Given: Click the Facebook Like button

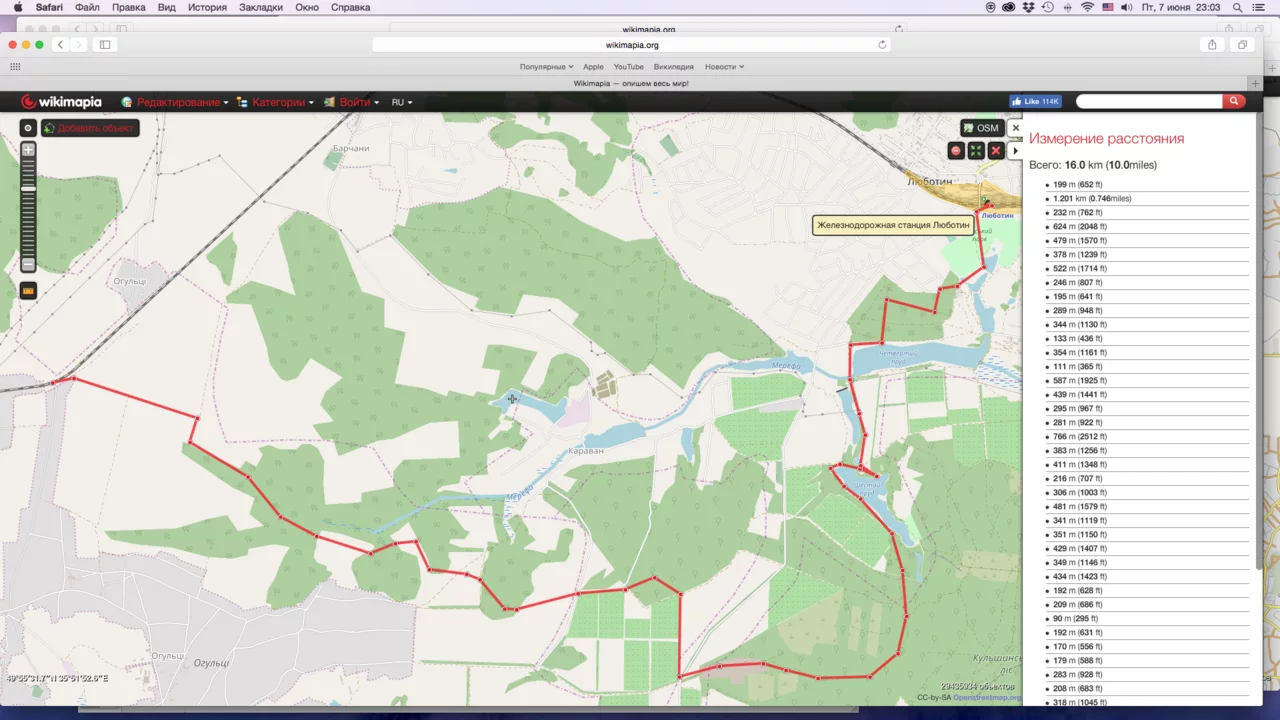Looking at the screenshot, I should click(x=1035, y=101).
